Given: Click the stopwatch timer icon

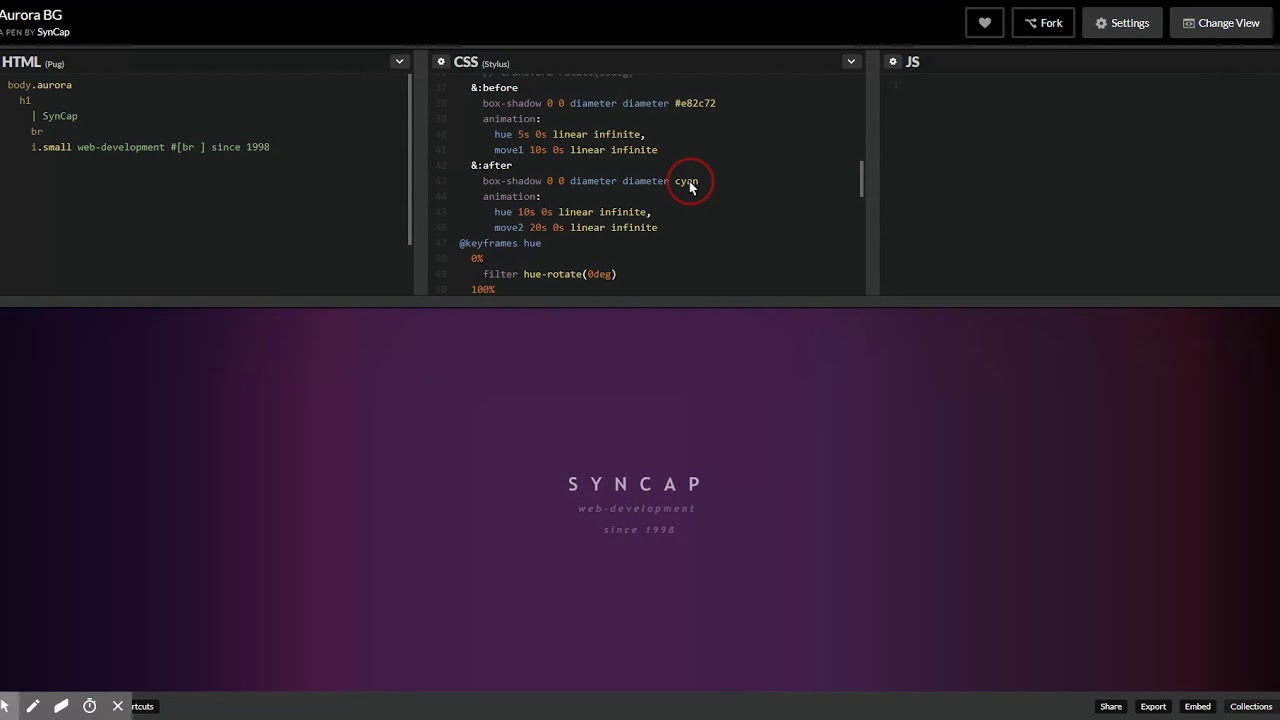Looking at the screenshot, I should (x=89, y=706).
